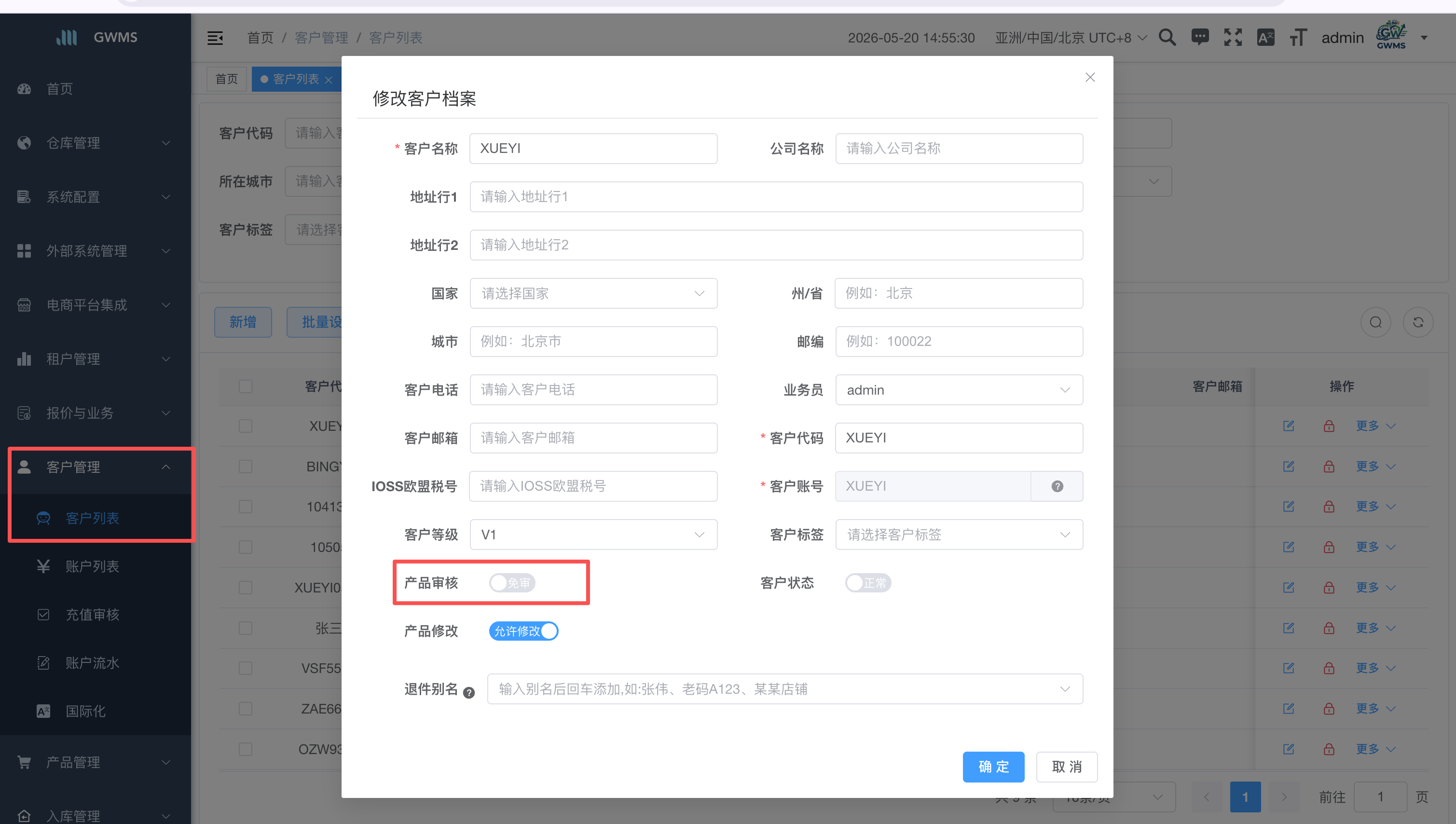1456x824 pixels.
Task: Click the IOSS欧盟税号 input field
Action: pyautogui.click(x=593, y=486)
